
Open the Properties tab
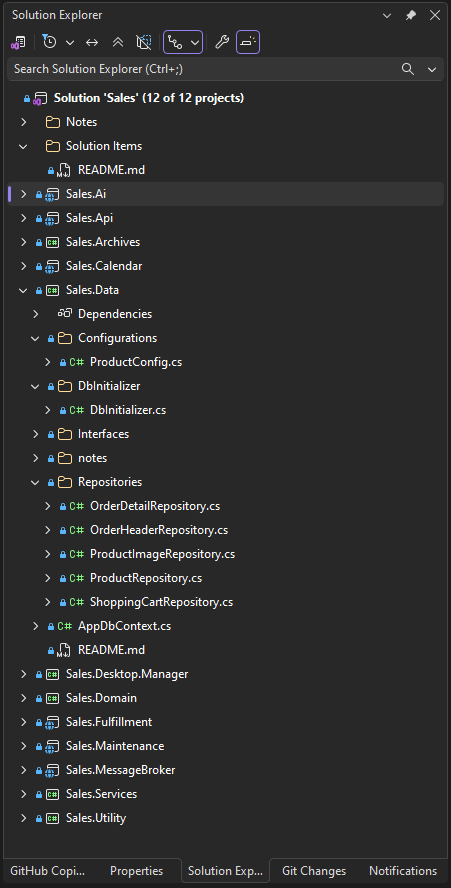(x=137, y=870)
